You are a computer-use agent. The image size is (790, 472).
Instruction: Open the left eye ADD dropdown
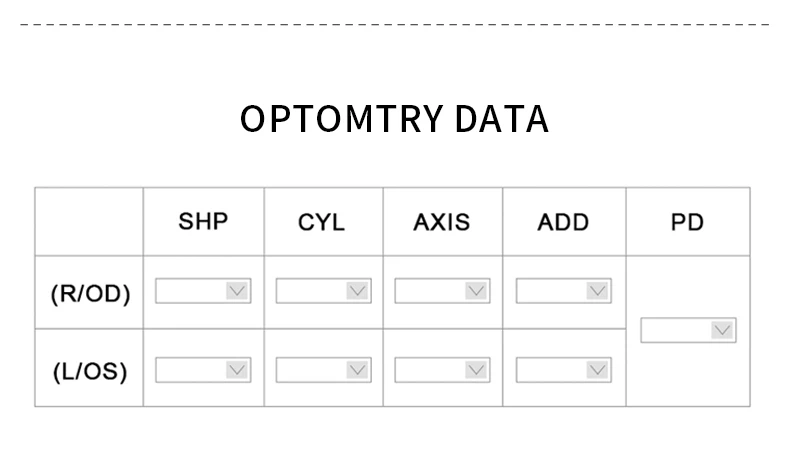(x=563, y=370)
